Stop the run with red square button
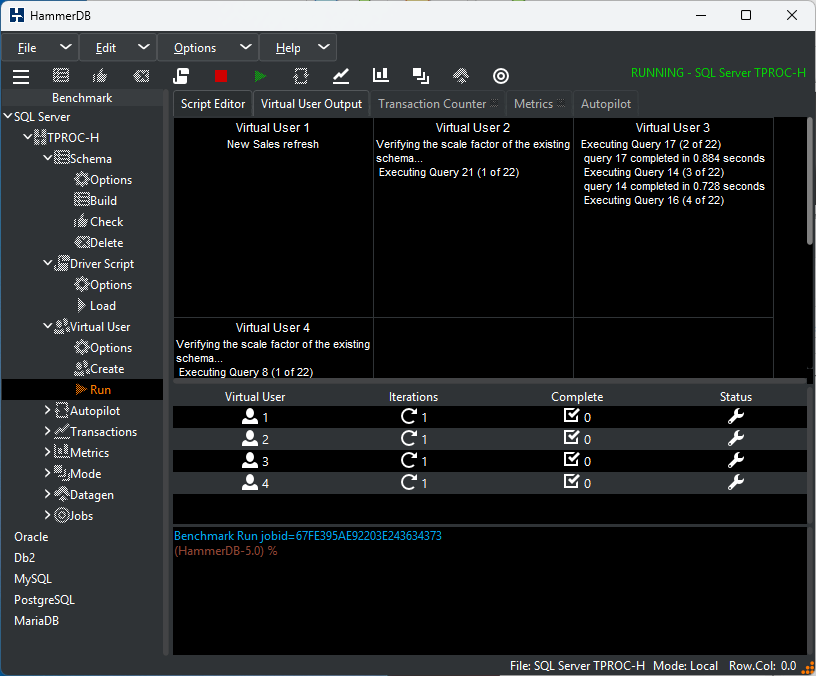Viewport: 816px width, 676px height. pos(221,76)
